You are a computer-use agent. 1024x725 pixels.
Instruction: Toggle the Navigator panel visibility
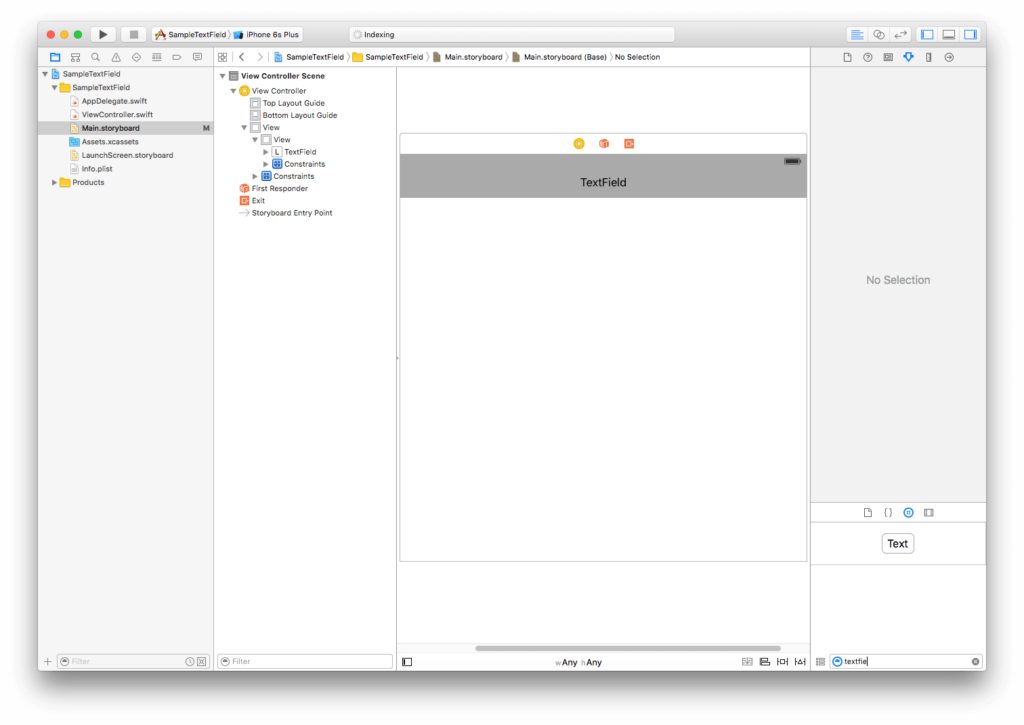tap(927, 35)
